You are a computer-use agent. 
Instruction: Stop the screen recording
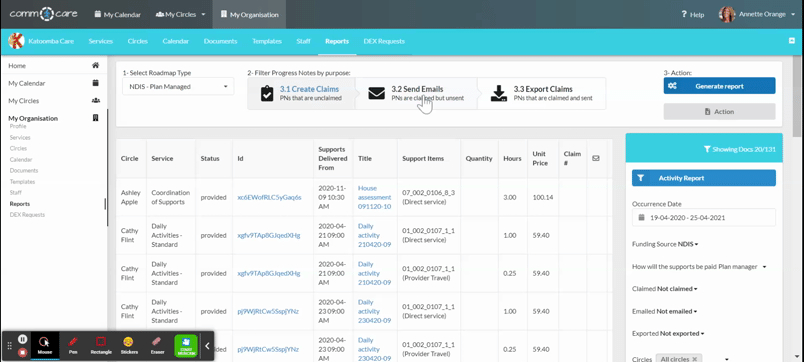click(23, 352)
